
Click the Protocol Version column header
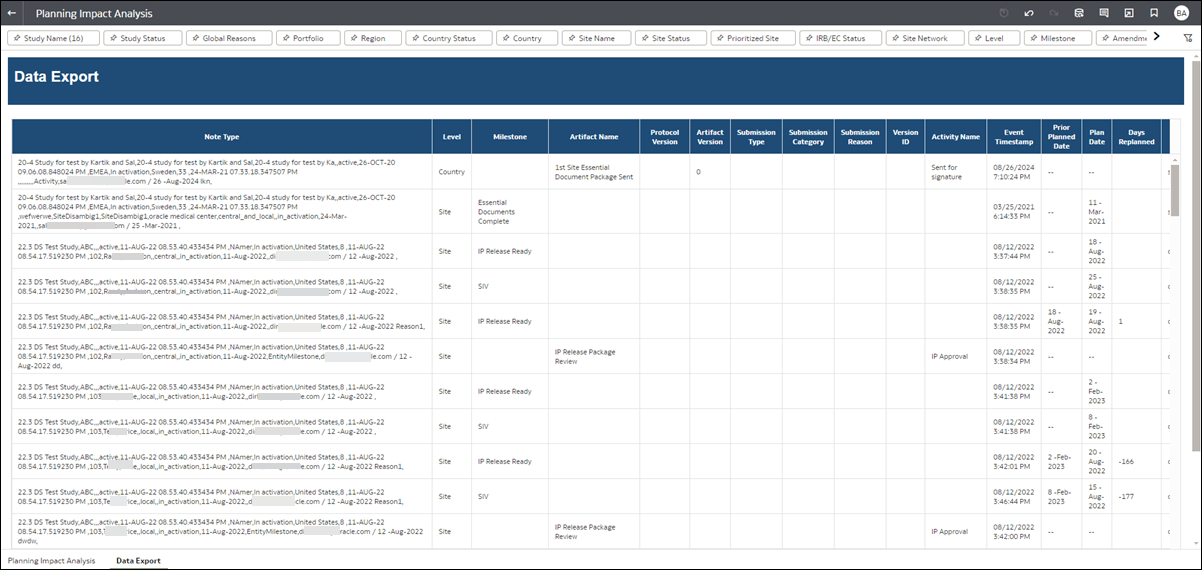(664, 137)
